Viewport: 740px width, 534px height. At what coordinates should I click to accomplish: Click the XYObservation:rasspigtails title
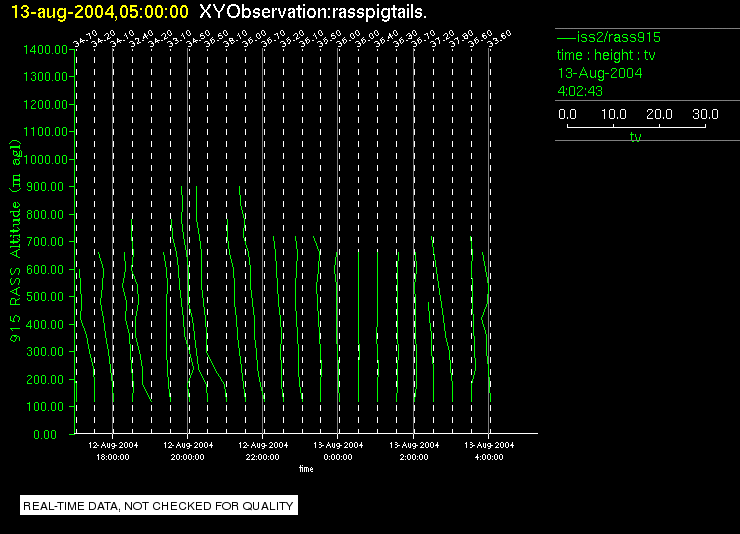313,12
